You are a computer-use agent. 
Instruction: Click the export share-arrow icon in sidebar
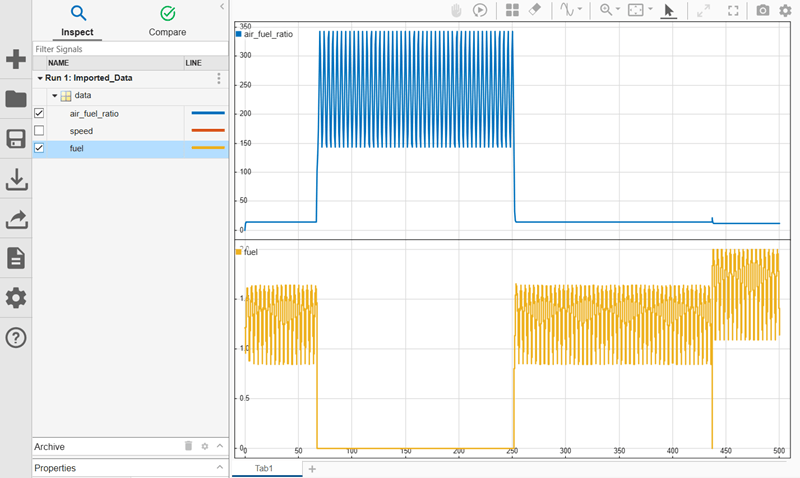click(16, 219)
